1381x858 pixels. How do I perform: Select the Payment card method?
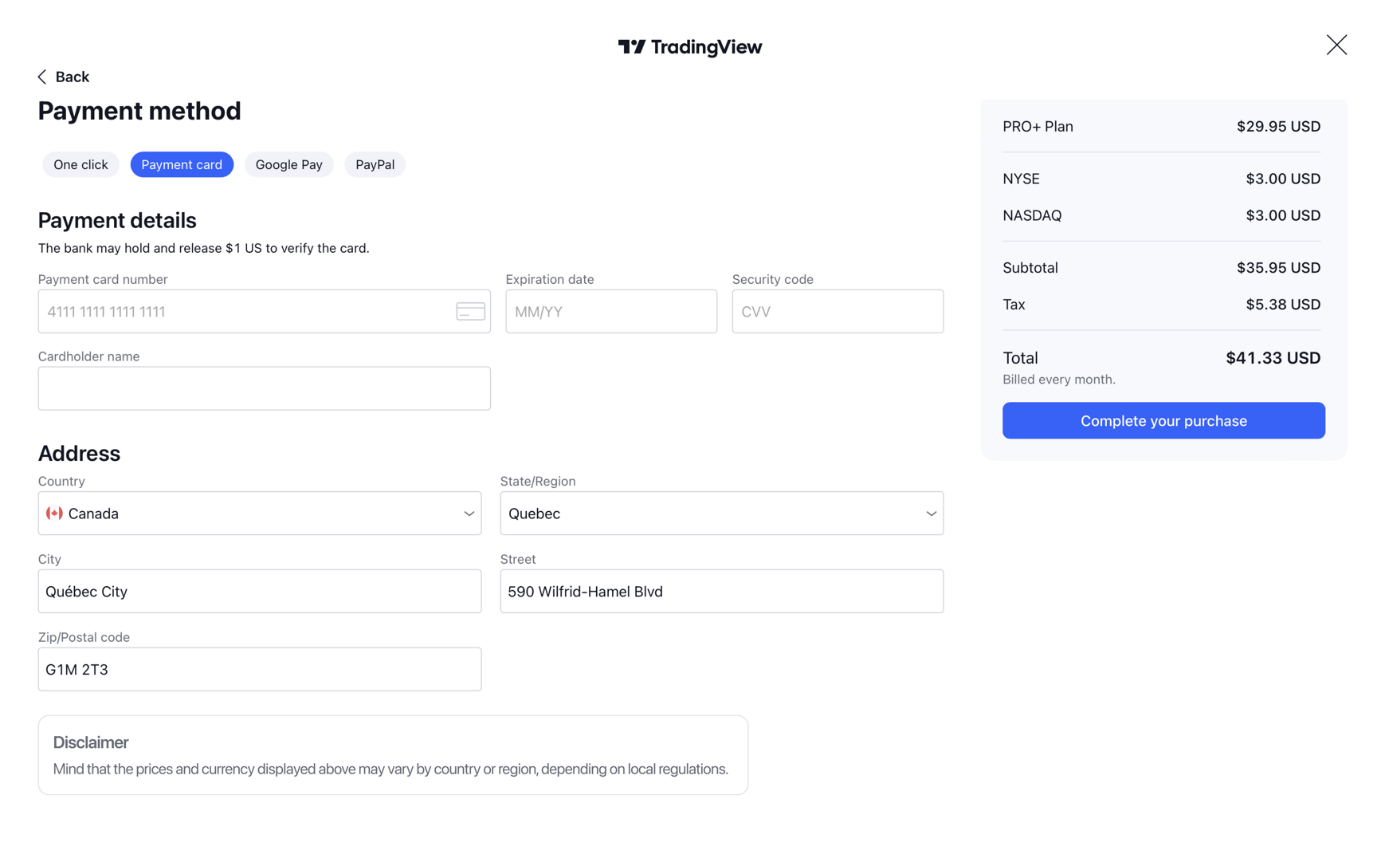click(x=182, y=165)
